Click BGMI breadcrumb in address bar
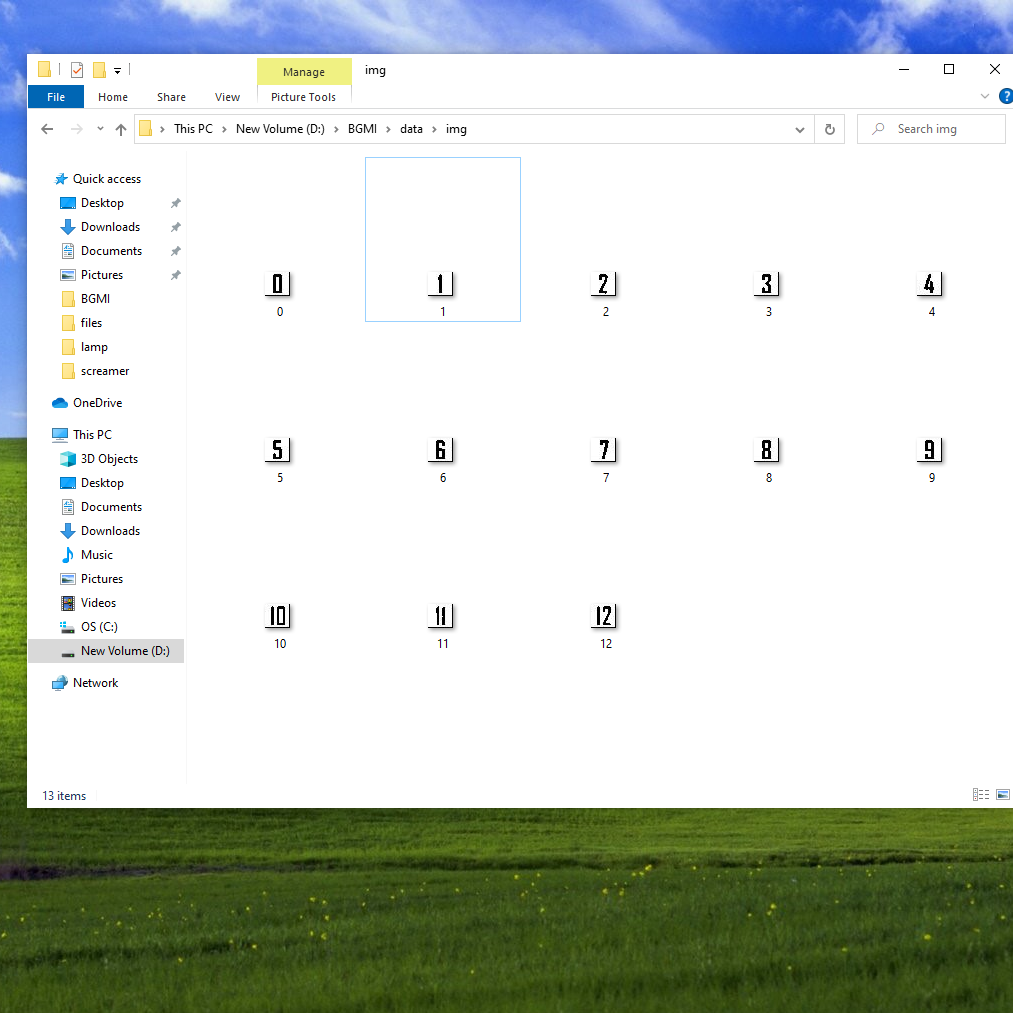 click(362, 129)
